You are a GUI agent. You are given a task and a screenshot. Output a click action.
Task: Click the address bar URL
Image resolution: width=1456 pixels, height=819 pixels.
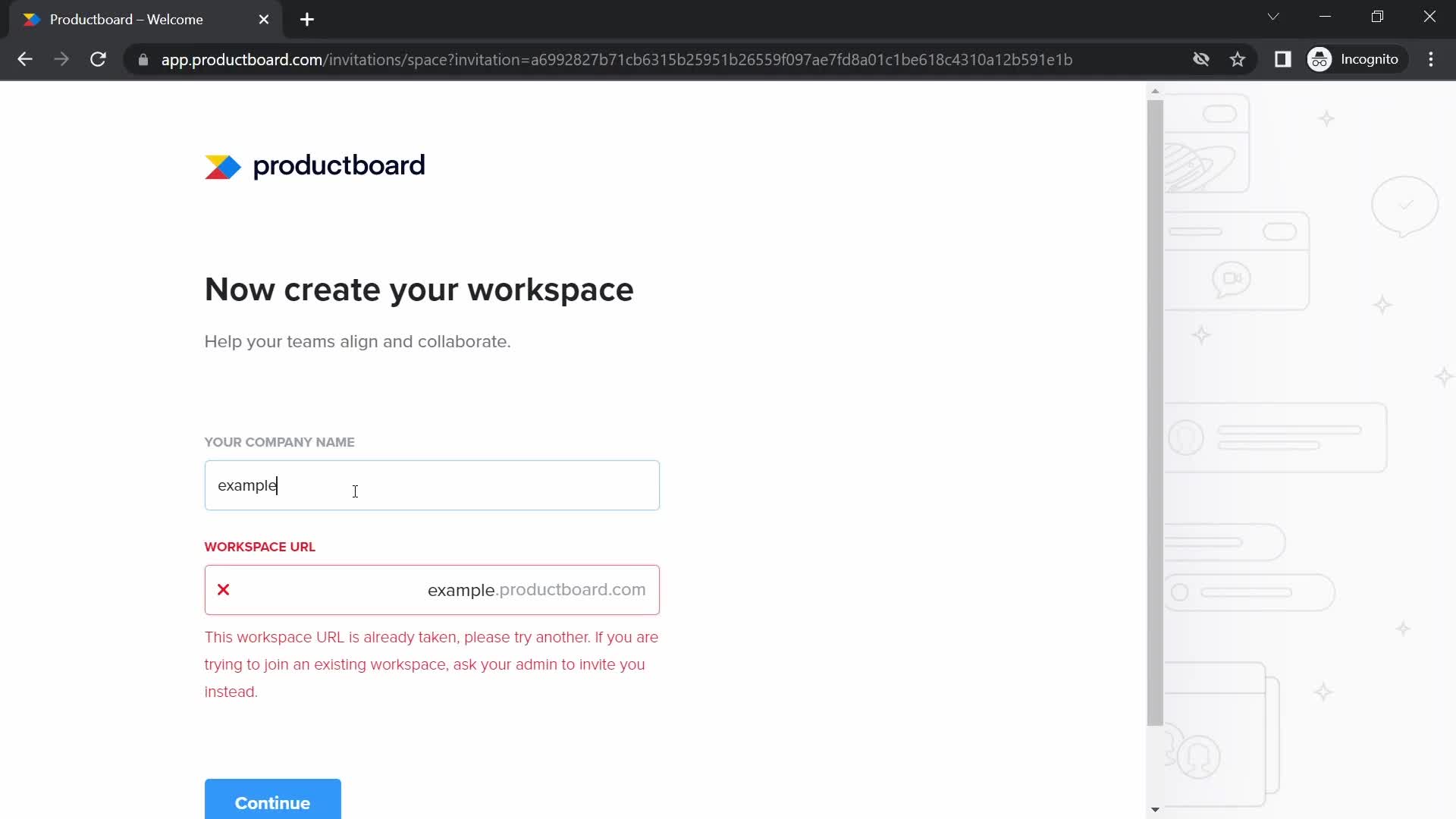point(617,59)
